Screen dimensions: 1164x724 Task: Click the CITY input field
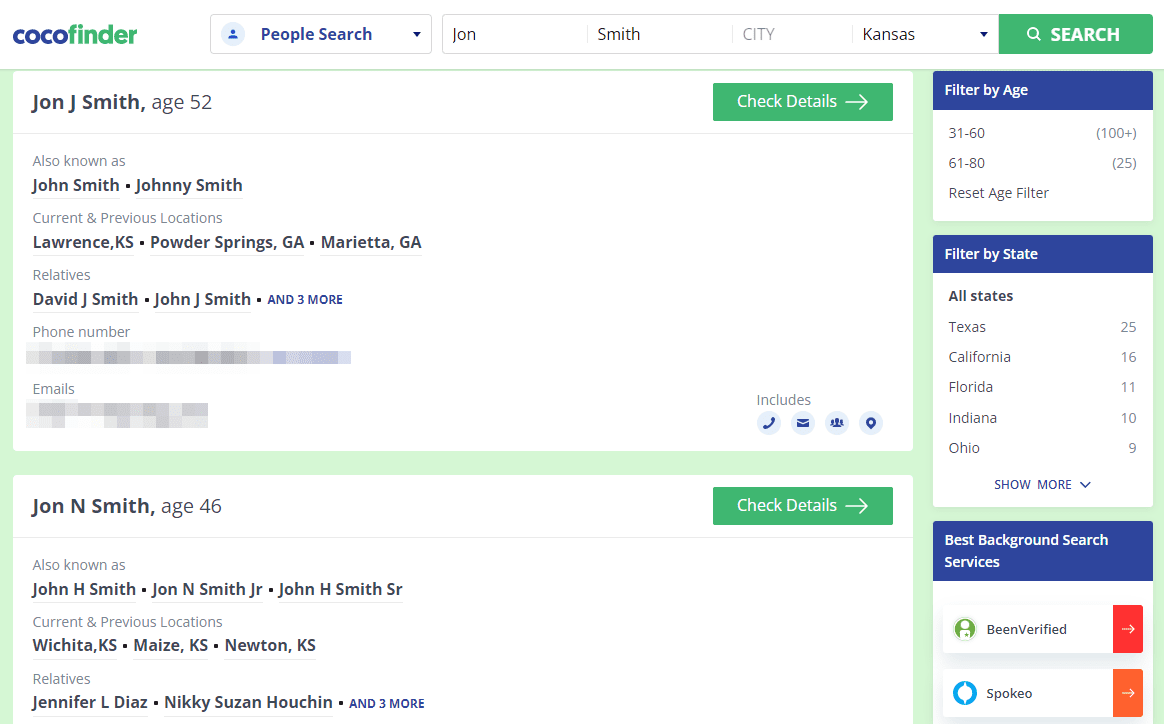point(792,34)
